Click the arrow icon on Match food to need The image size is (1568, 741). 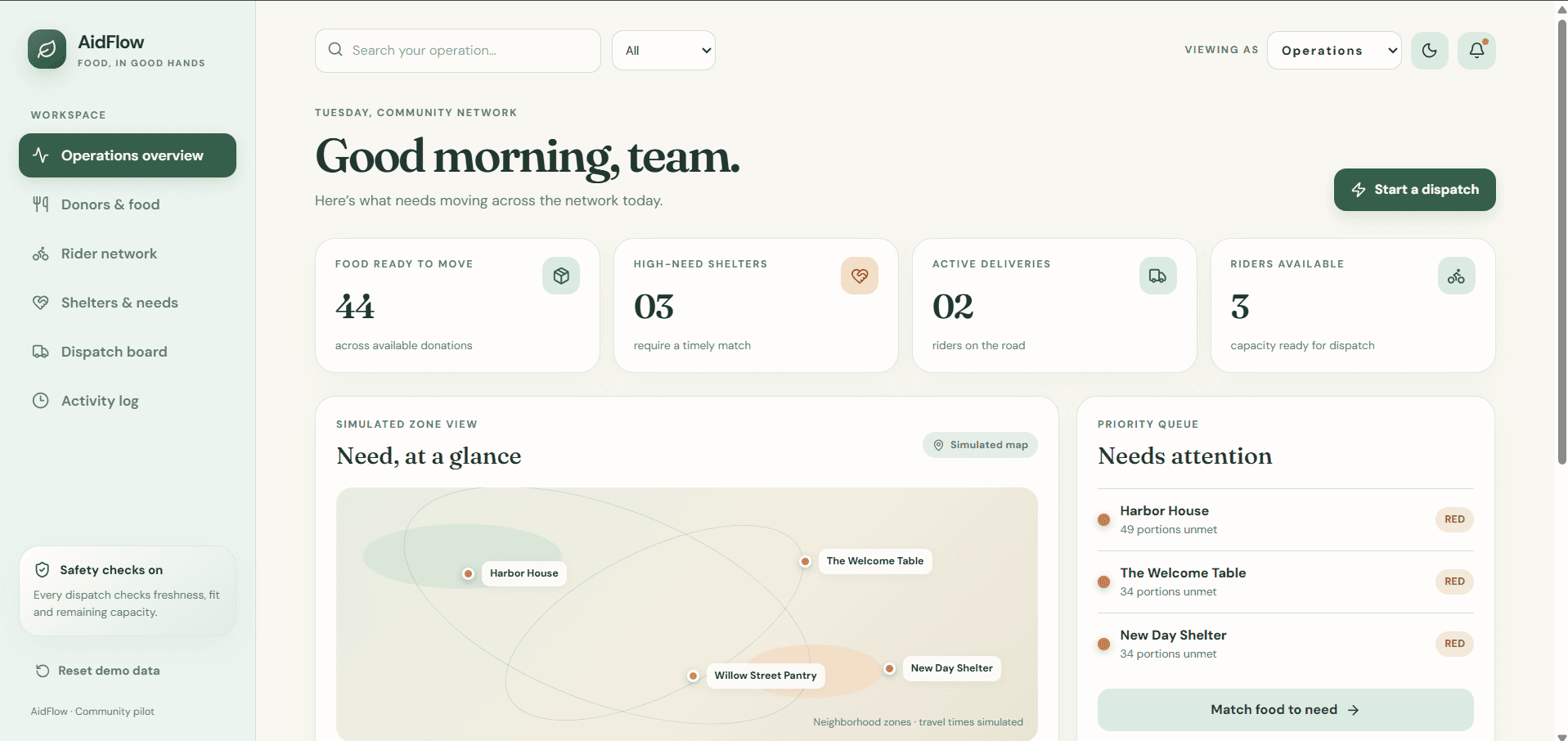[x=1354, y=710]
